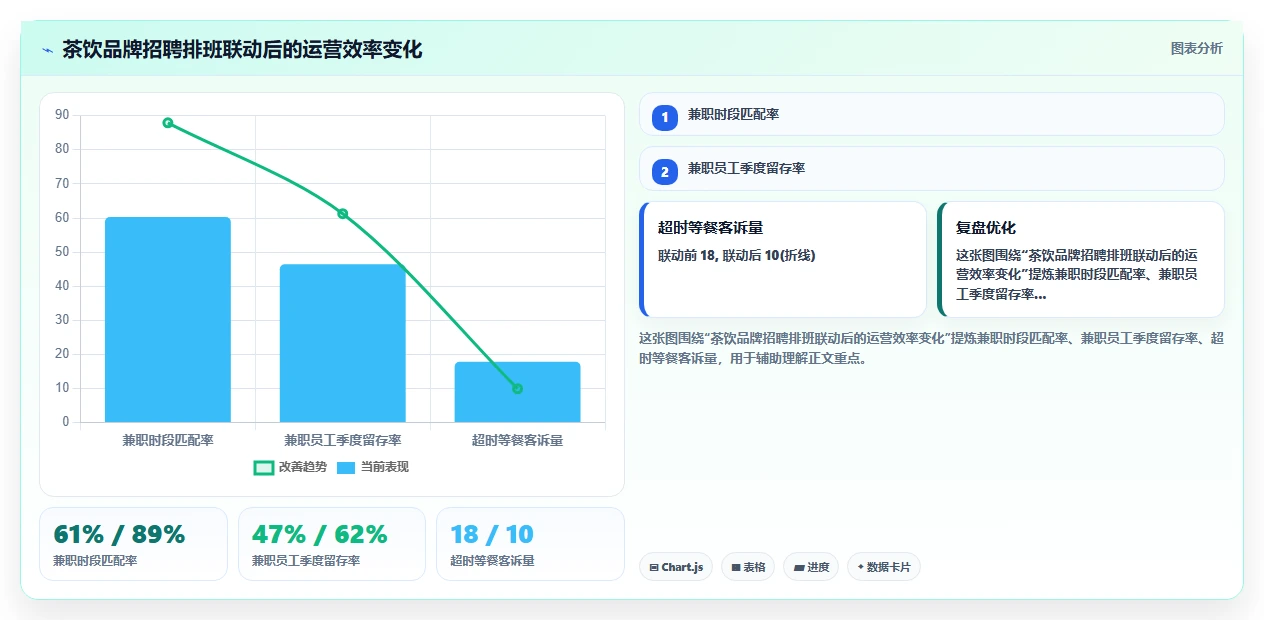This screenshot has width=1264, height=620.
Task: Click the 联动前 18, 联动后 10(折线) text
Action: tap(736, 256)
